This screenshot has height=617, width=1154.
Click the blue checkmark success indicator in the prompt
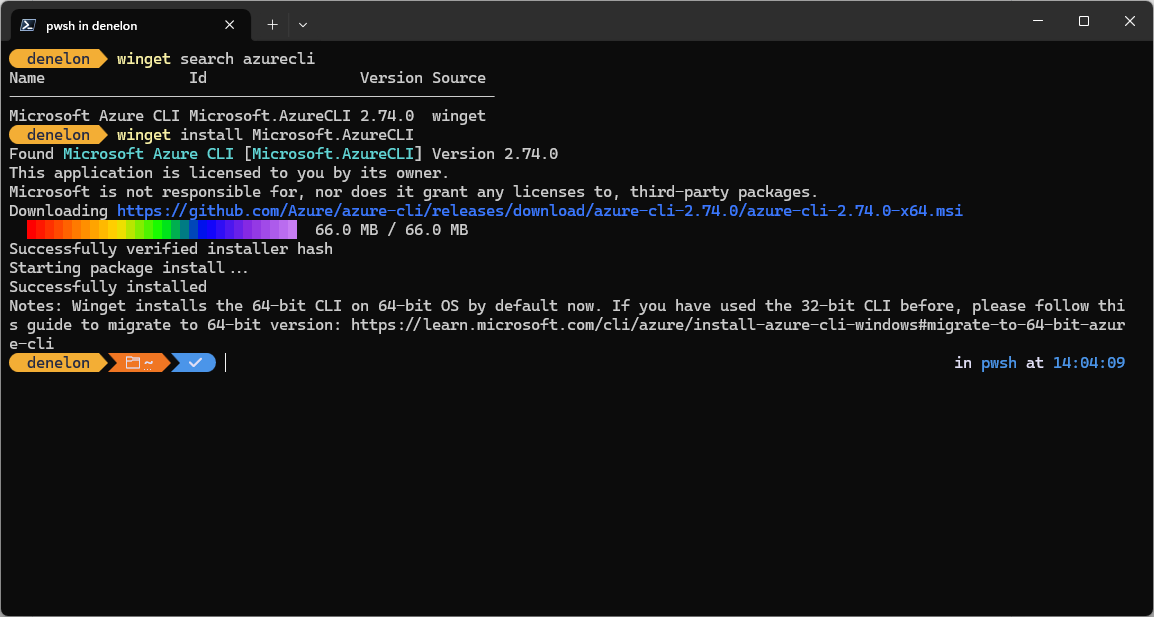coord(196,362)
